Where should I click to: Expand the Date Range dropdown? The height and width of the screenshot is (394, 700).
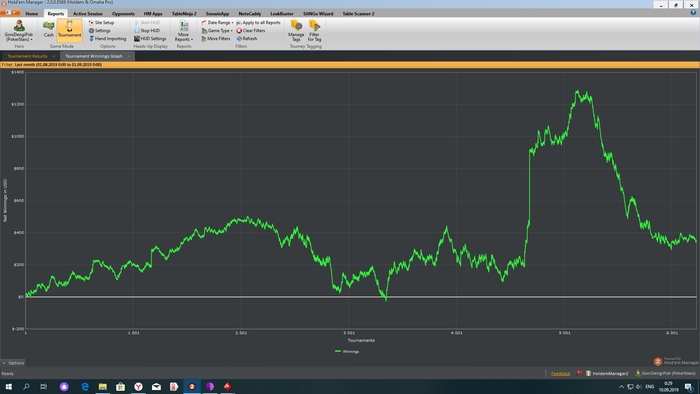tap(217, 22)
